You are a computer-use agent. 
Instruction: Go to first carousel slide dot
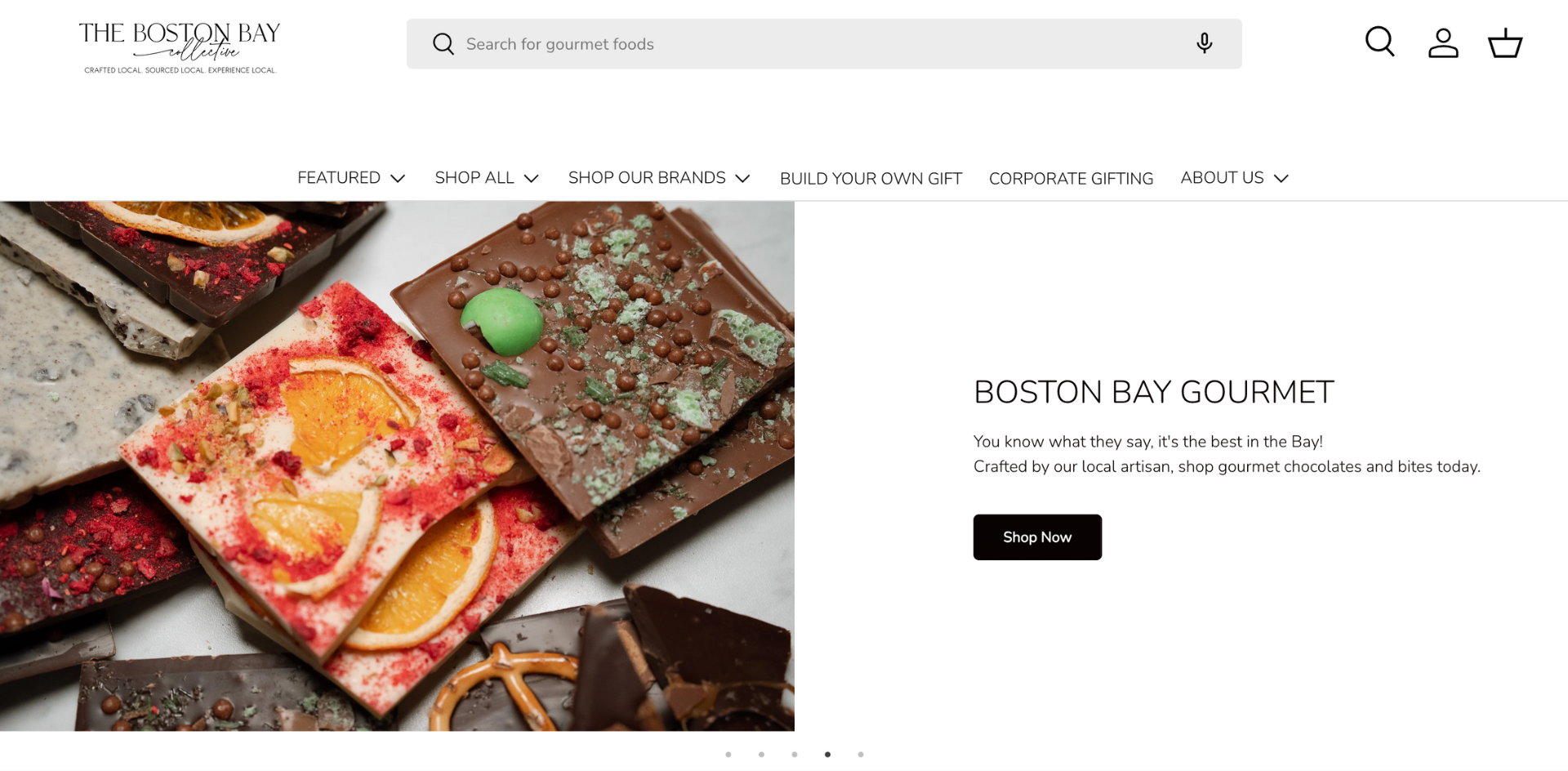pos(728,755)
